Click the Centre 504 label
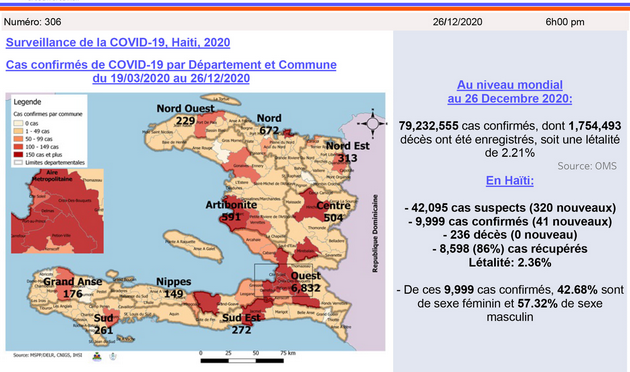 tap(333, 212)
